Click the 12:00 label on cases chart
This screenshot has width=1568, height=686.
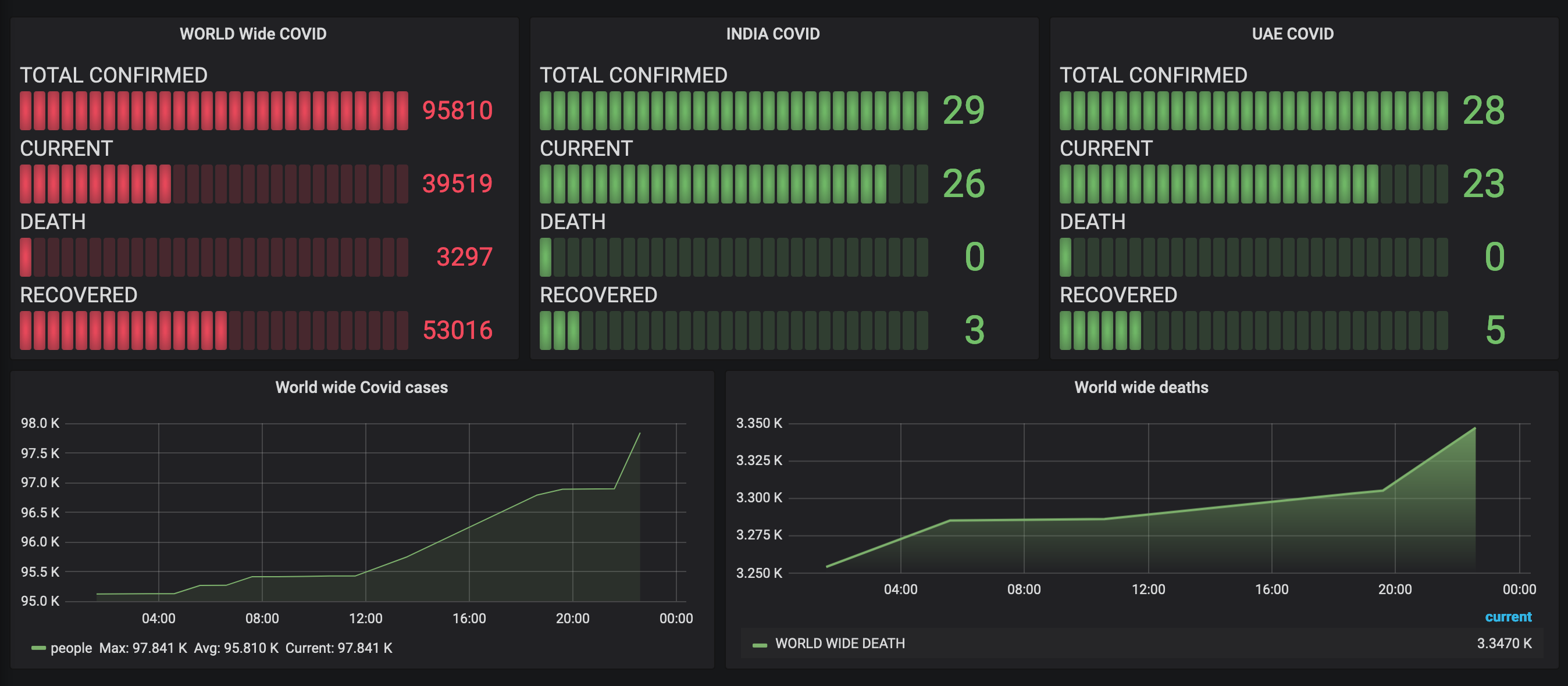tap(365, 619)
